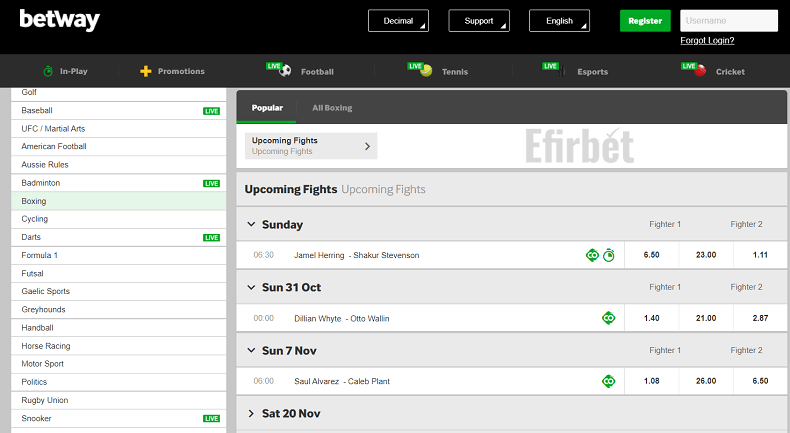Select Gaelic Sports in sidebar
Viewport: 790px width, 433px height.
118,291
